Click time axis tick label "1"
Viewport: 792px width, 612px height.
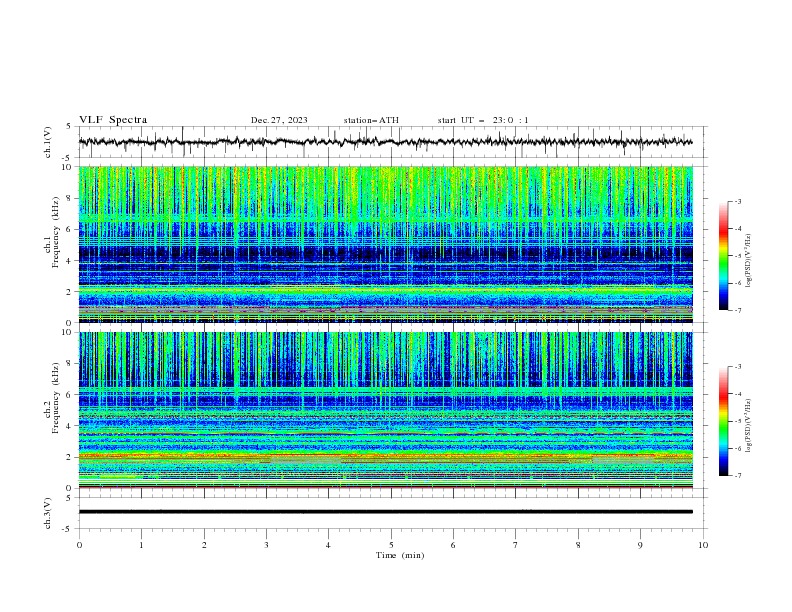tap(141, 545)
